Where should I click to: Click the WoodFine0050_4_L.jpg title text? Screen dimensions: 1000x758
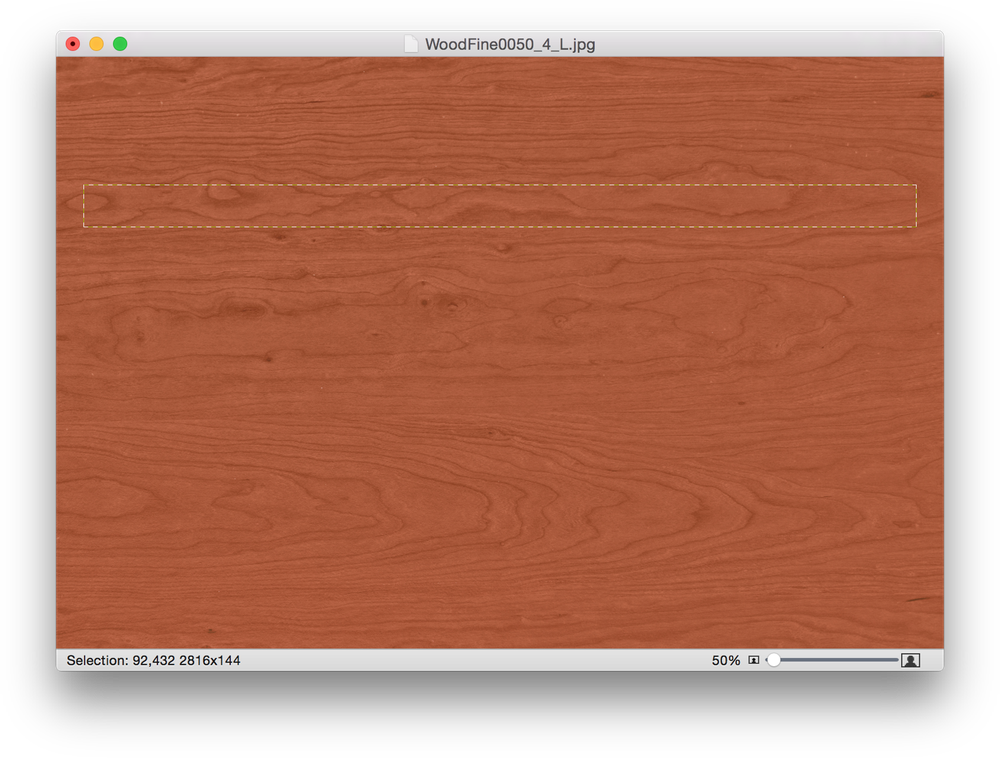[510, 43]
